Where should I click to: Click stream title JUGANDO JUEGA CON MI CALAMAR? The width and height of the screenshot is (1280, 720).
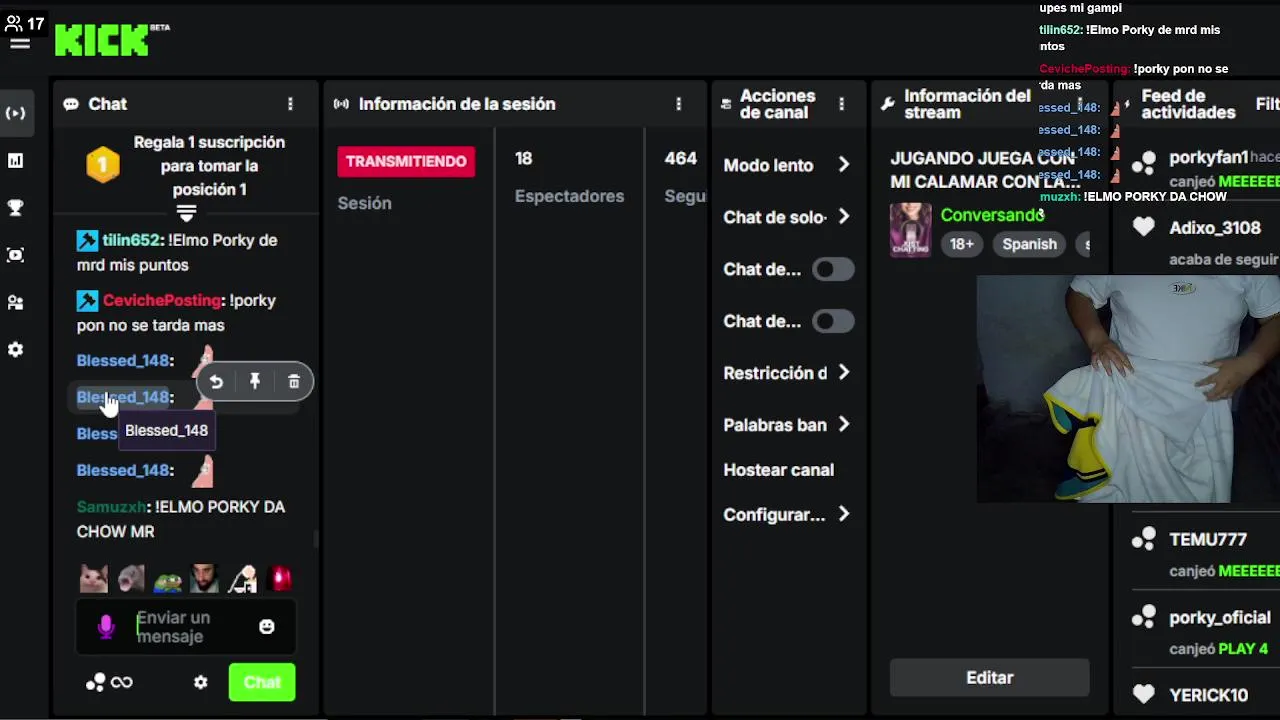coord(984,170)
